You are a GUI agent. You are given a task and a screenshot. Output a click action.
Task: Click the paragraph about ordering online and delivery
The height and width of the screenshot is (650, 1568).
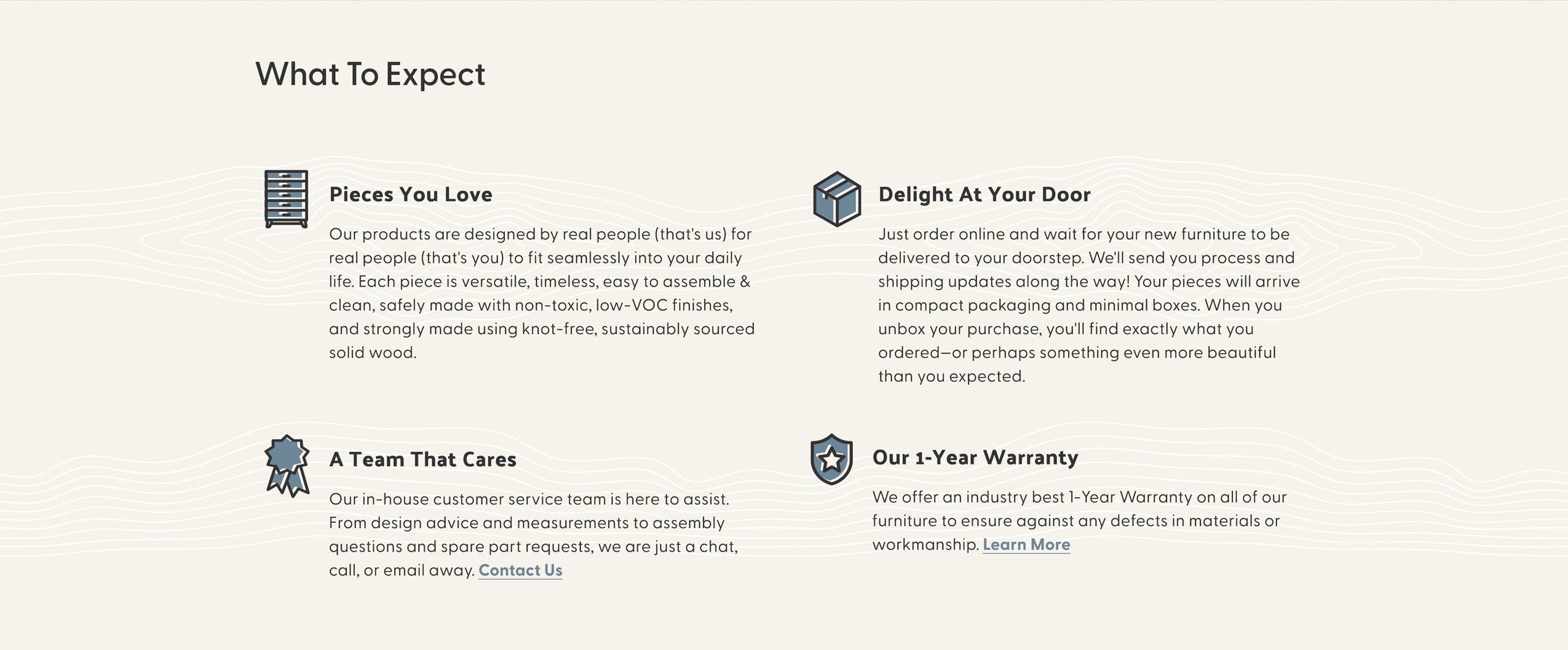1089,305
